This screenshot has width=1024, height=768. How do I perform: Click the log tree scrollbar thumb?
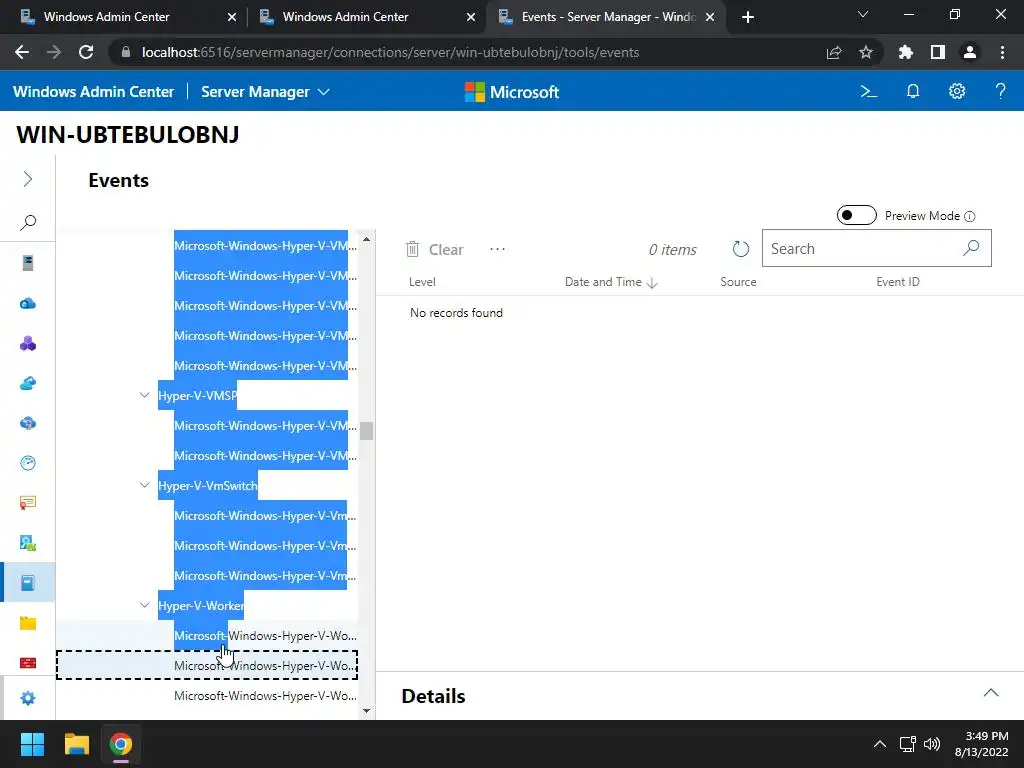tap(366, 431)
